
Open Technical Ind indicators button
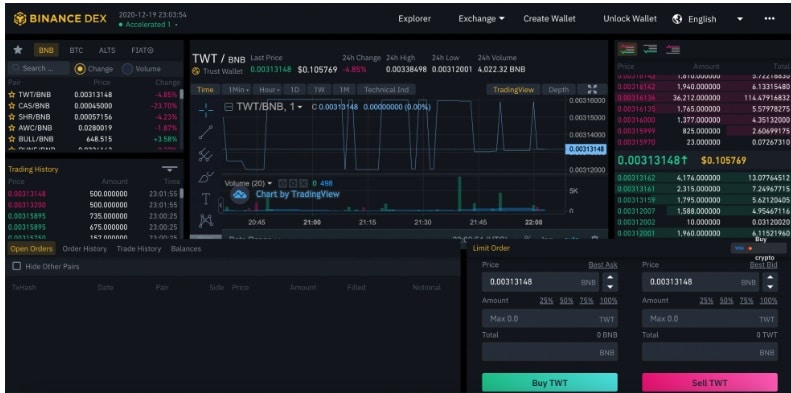pyautogui.click(x=386, y=89)
